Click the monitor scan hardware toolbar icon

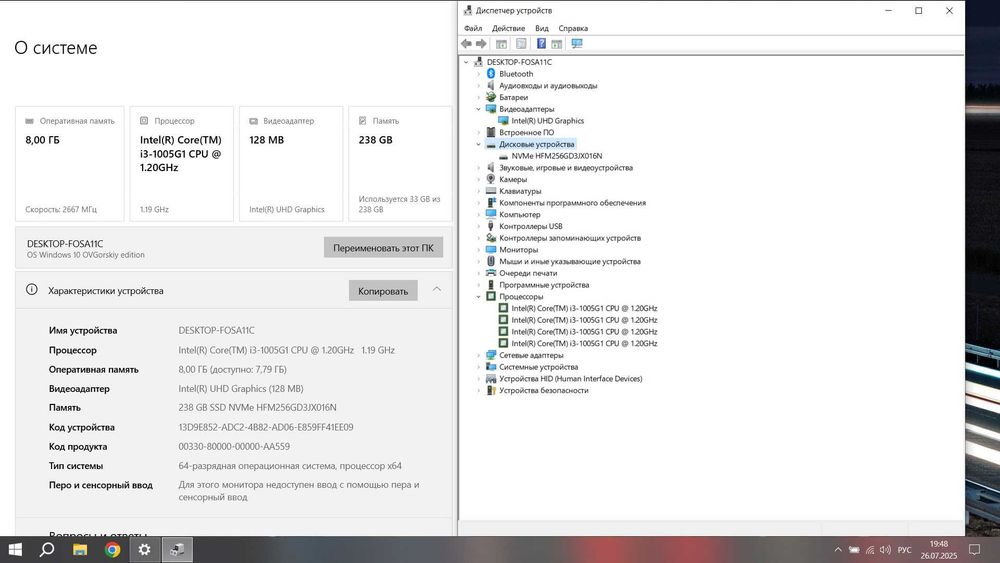[577, 44]
